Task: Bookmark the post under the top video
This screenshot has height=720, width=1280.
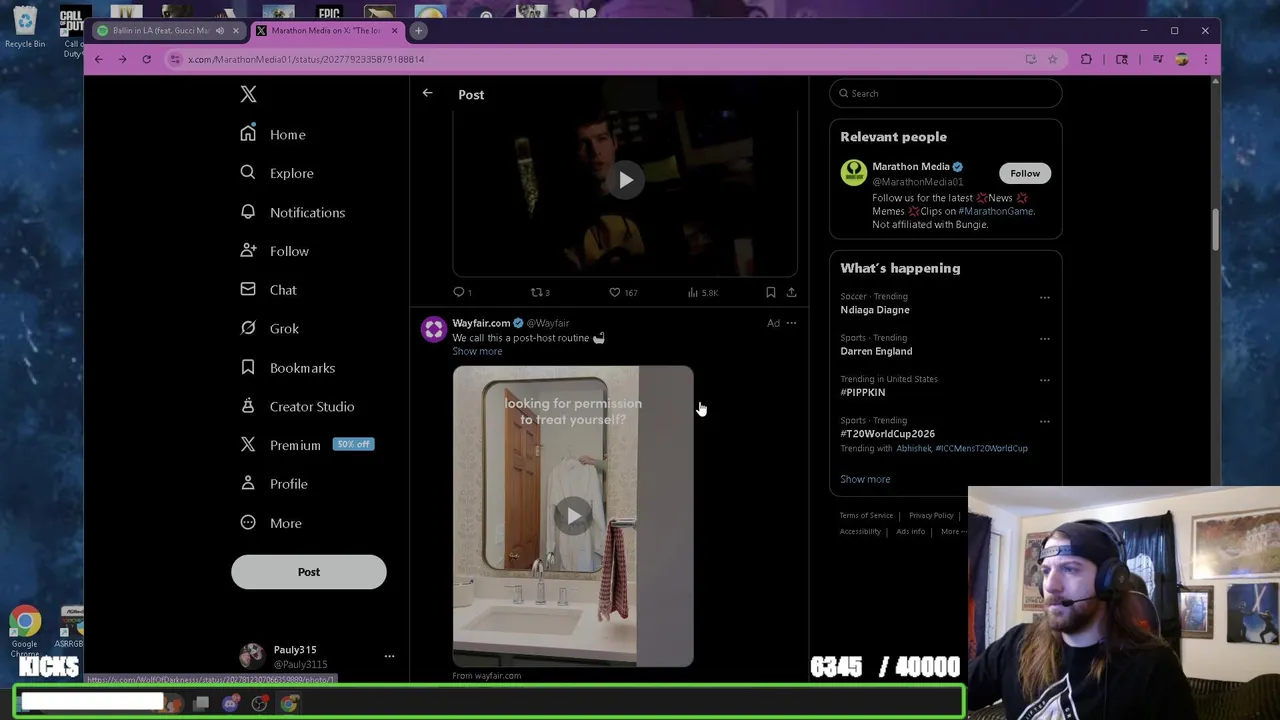Action: (770, 292)
